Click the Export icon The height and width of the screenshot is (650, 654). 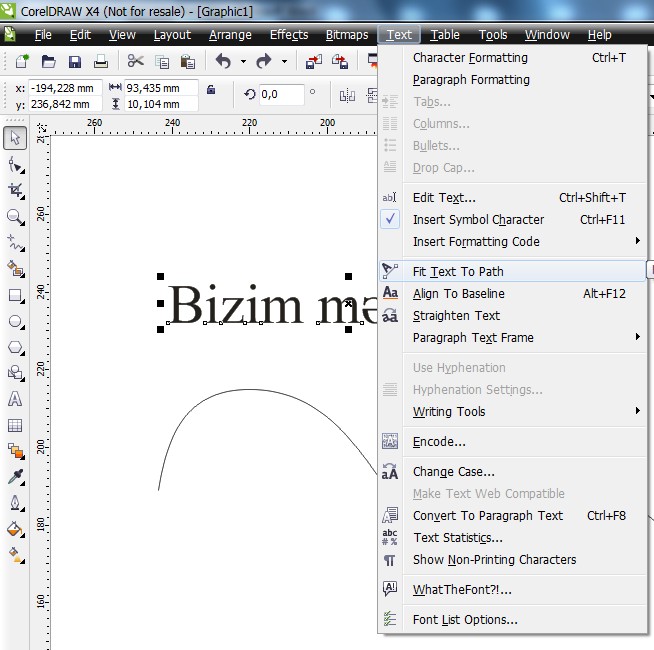[340, 61]
